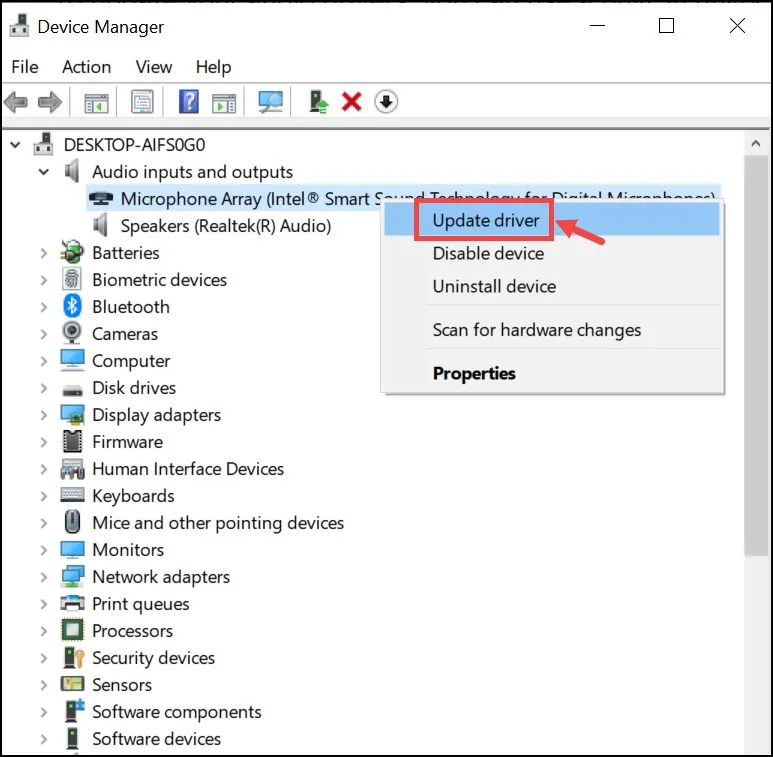Minimize the Device Manager window

click(597, 26)
